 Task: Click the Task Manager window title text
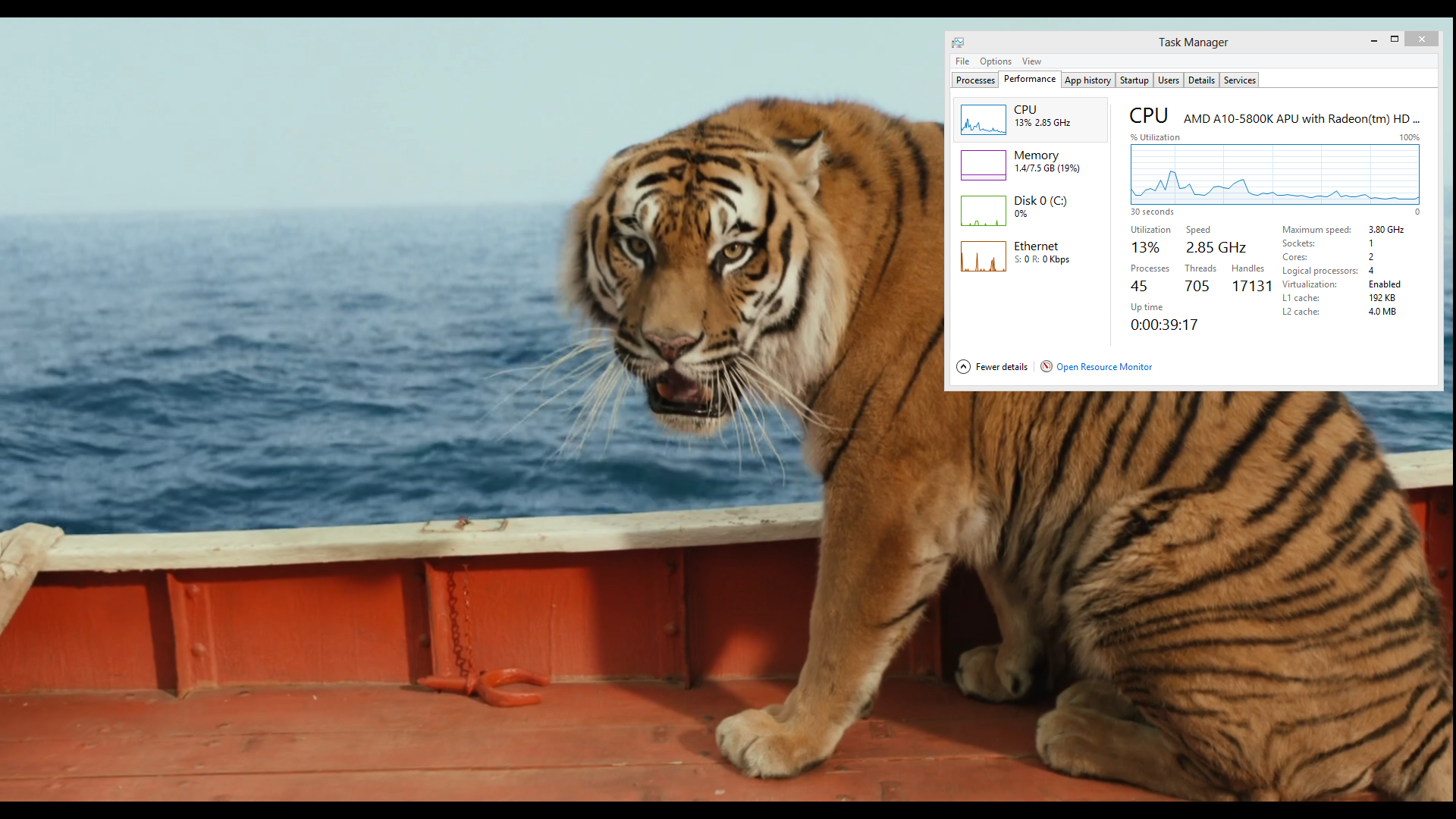pos(1193,42)
